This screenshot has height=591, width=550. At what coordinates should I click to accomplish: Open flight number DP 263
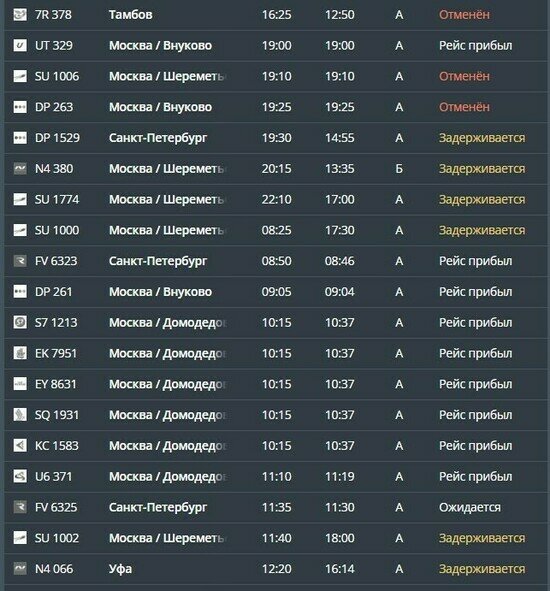coord(54,107)
